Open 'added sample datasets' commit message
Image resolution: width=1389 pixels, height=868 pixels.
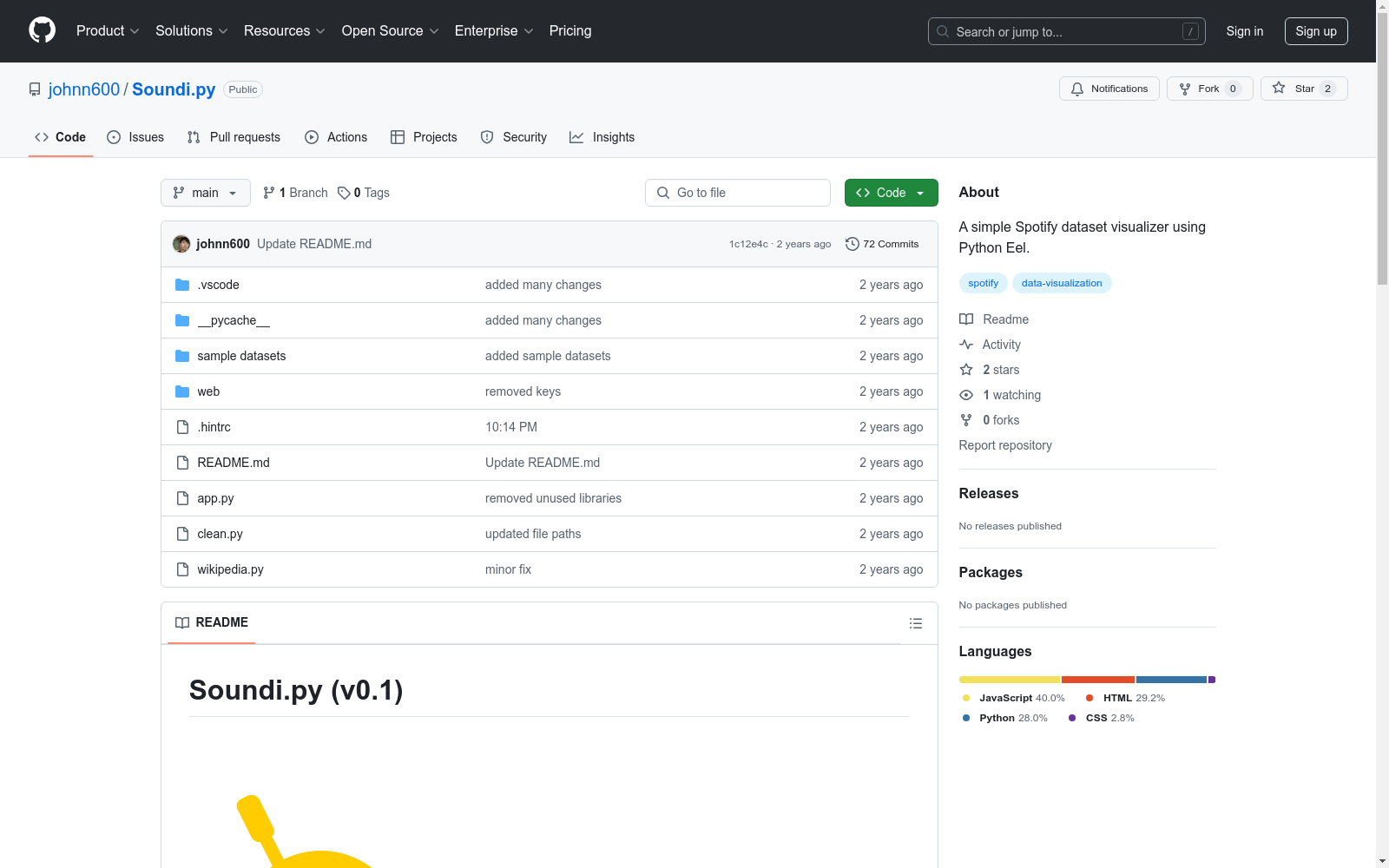coord(548,356)
